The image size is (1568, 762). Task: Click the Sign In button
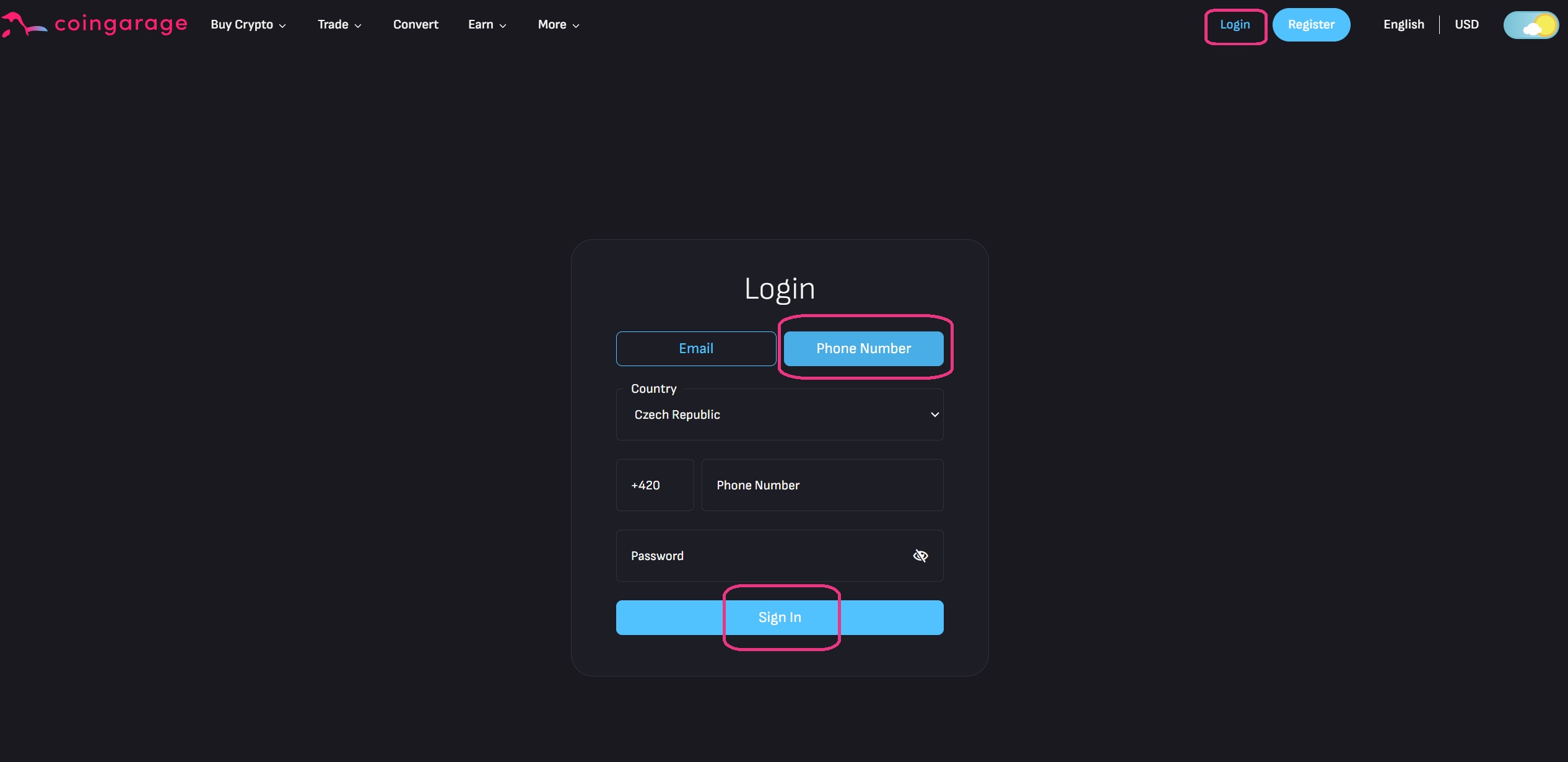pyautogui.click(x=780, y=618)
